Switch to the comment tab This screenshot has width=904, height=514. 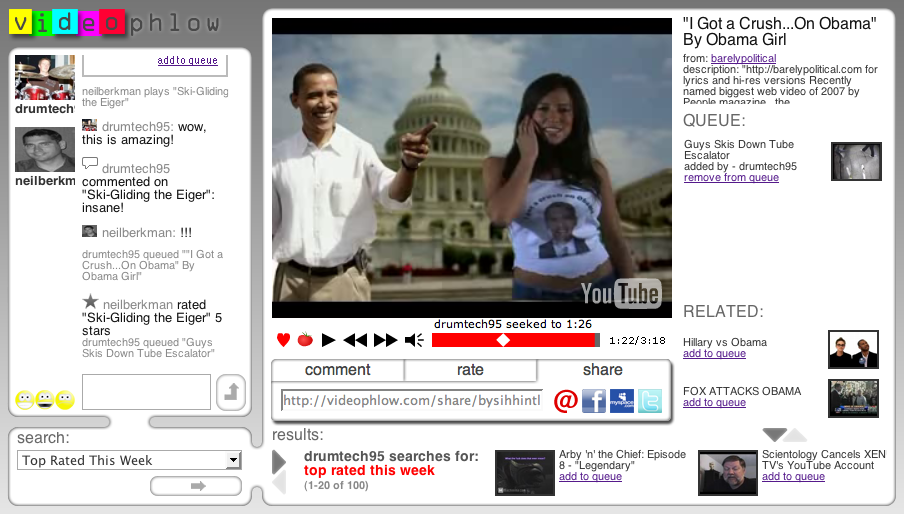tap(338, 370)
